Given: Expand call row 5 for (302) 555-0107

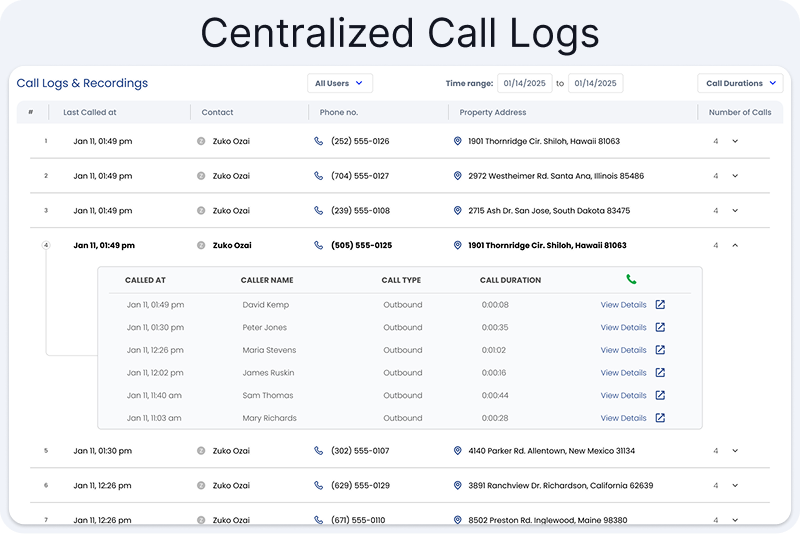Looking at the screenshot, I should [x=735, y=451].
